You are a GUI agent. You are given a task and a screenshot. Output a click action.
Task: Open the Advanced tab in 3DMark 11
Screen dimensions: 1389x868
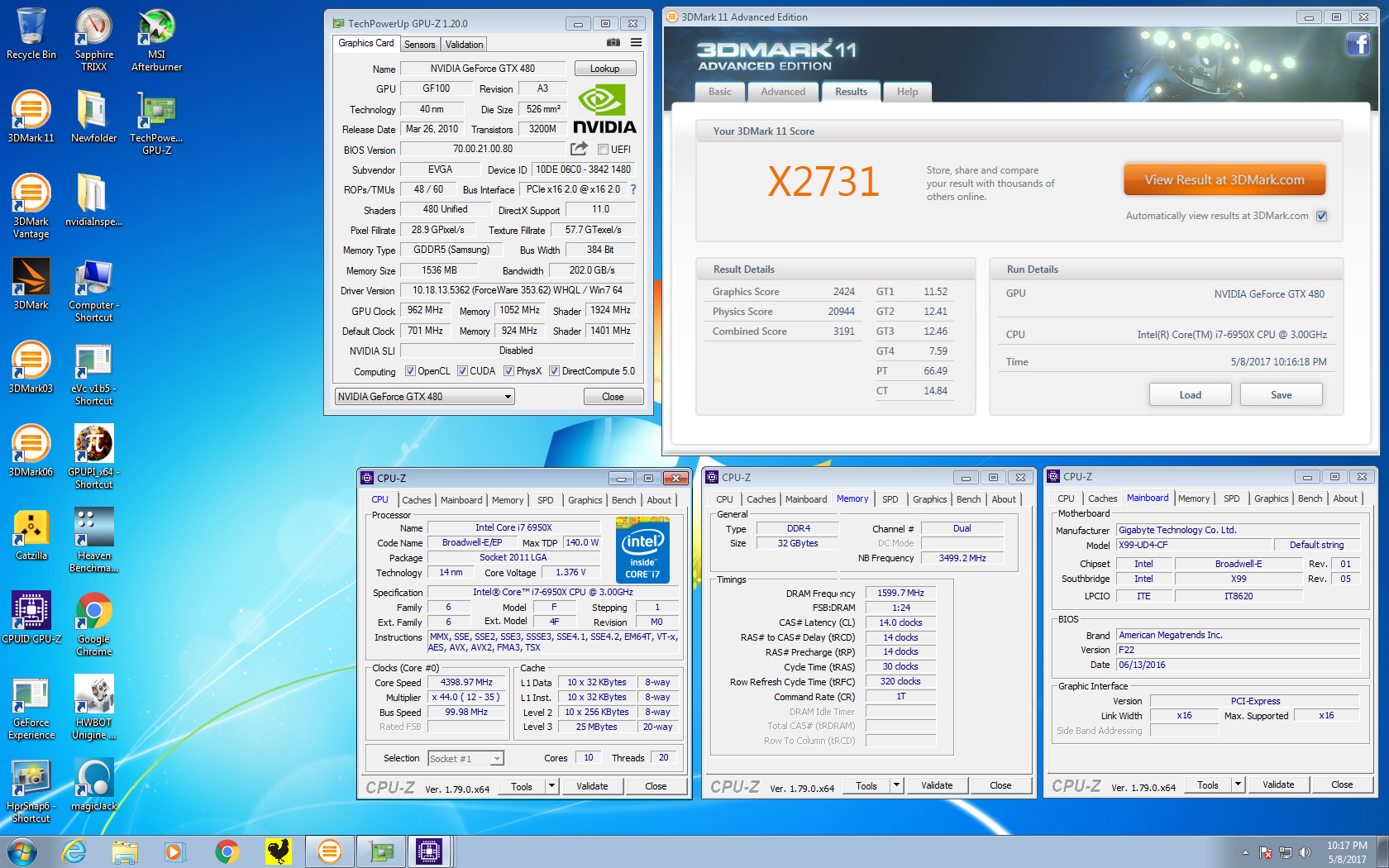coord(783,92)
